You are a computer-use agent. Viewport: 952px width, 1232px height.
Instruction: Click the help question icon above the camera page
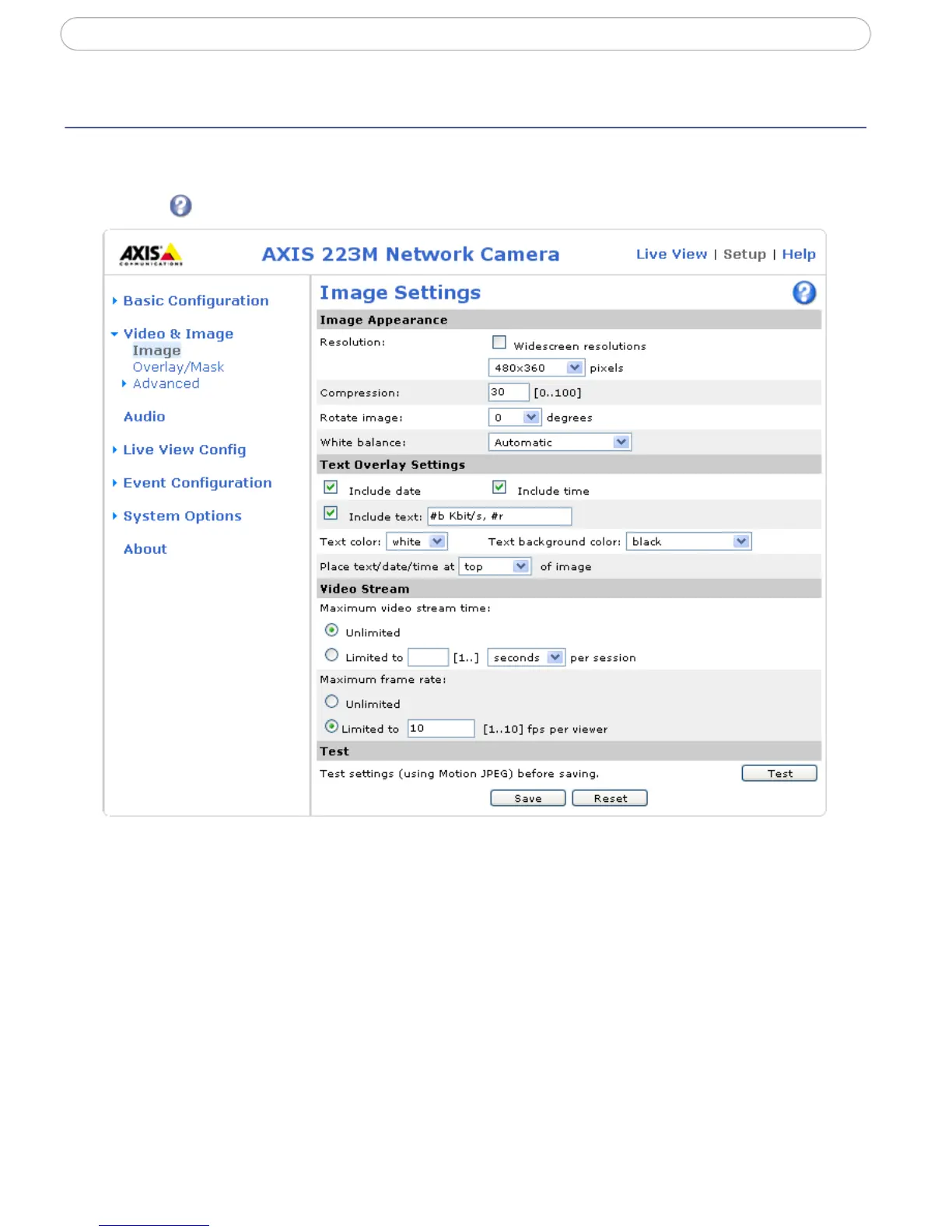[180, 205]
